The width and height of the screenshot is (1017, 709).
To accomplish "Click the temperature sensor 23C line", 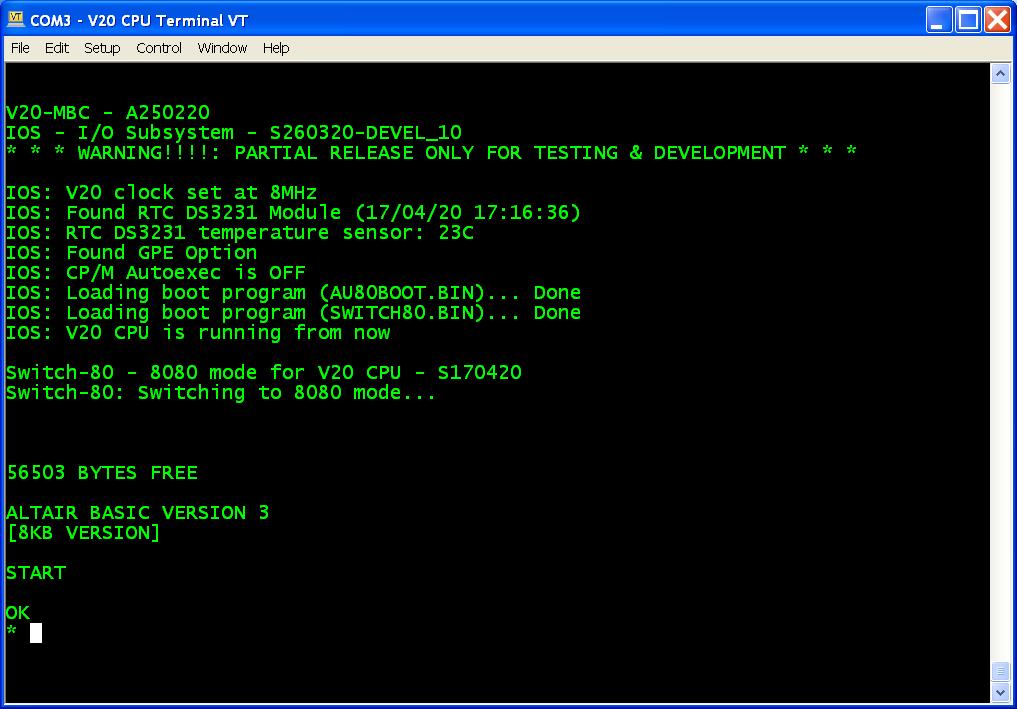I will 240,232.
